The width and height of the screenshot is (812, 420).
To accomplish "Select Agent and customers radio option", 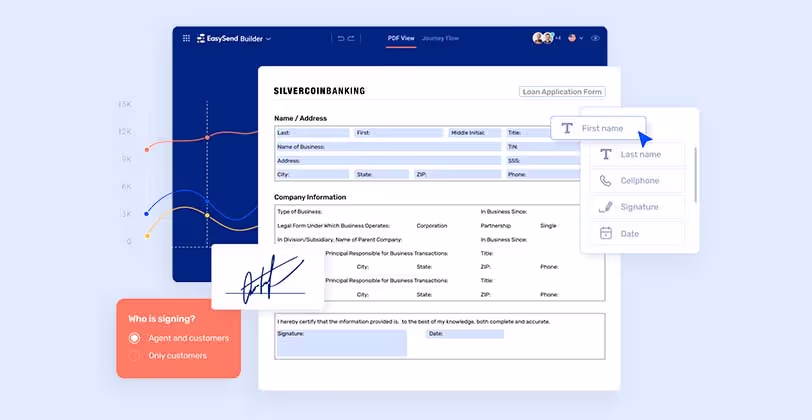I will (x=179, y=338).
